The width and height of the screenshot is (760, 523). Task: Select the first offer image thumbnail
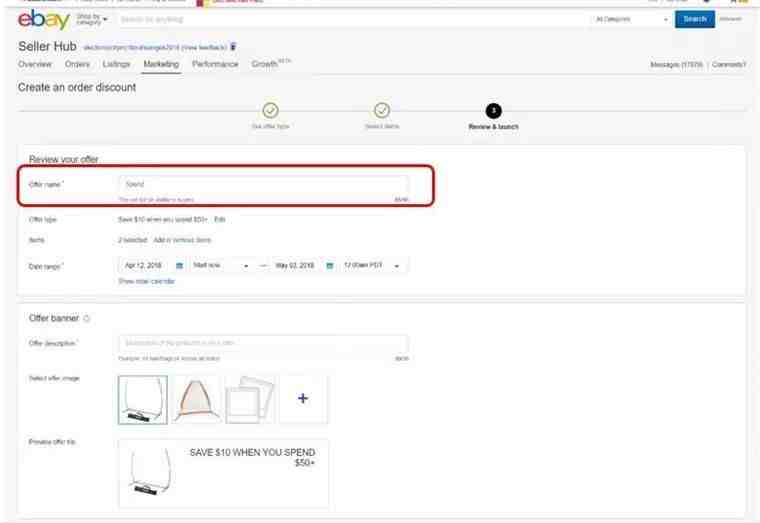tap(142, 399)
